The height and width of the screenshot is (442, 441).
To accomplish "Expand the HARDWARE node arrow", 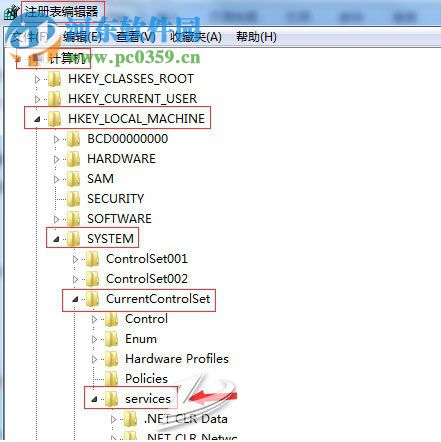I will (x=56, y=159).
